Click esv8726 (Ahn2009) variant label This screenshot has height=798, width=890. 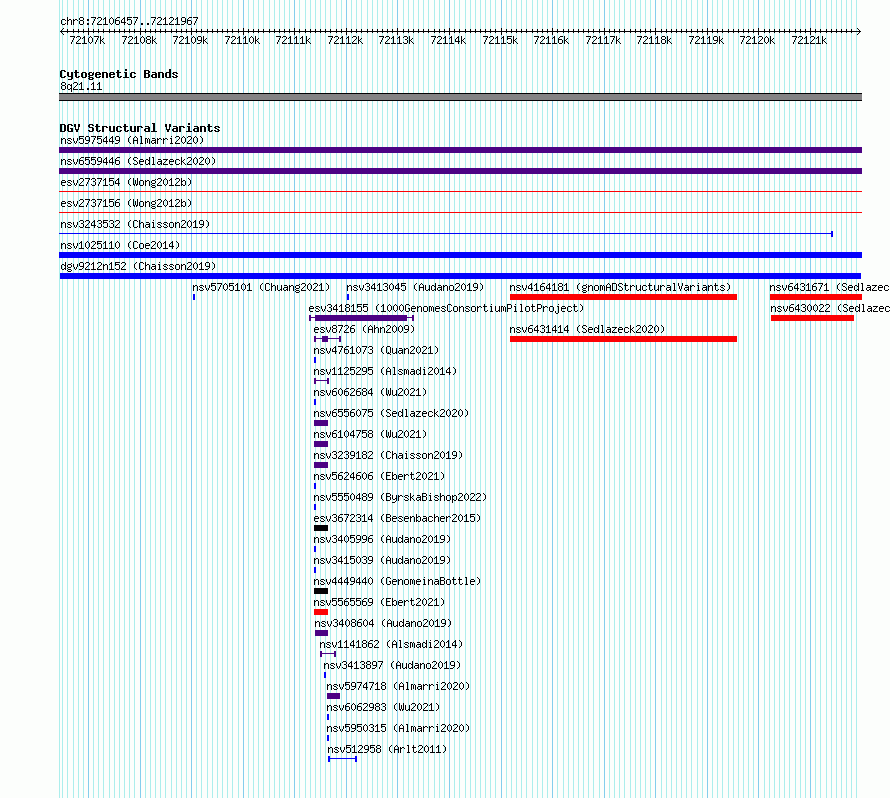tap(364, 329)
